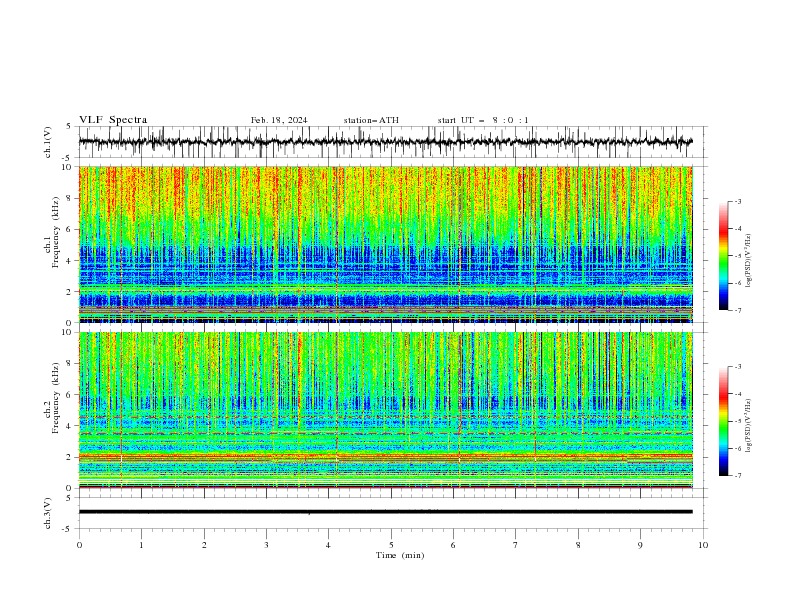
Task: Click the time axis tick label '1'
Action: pos(141,545)
